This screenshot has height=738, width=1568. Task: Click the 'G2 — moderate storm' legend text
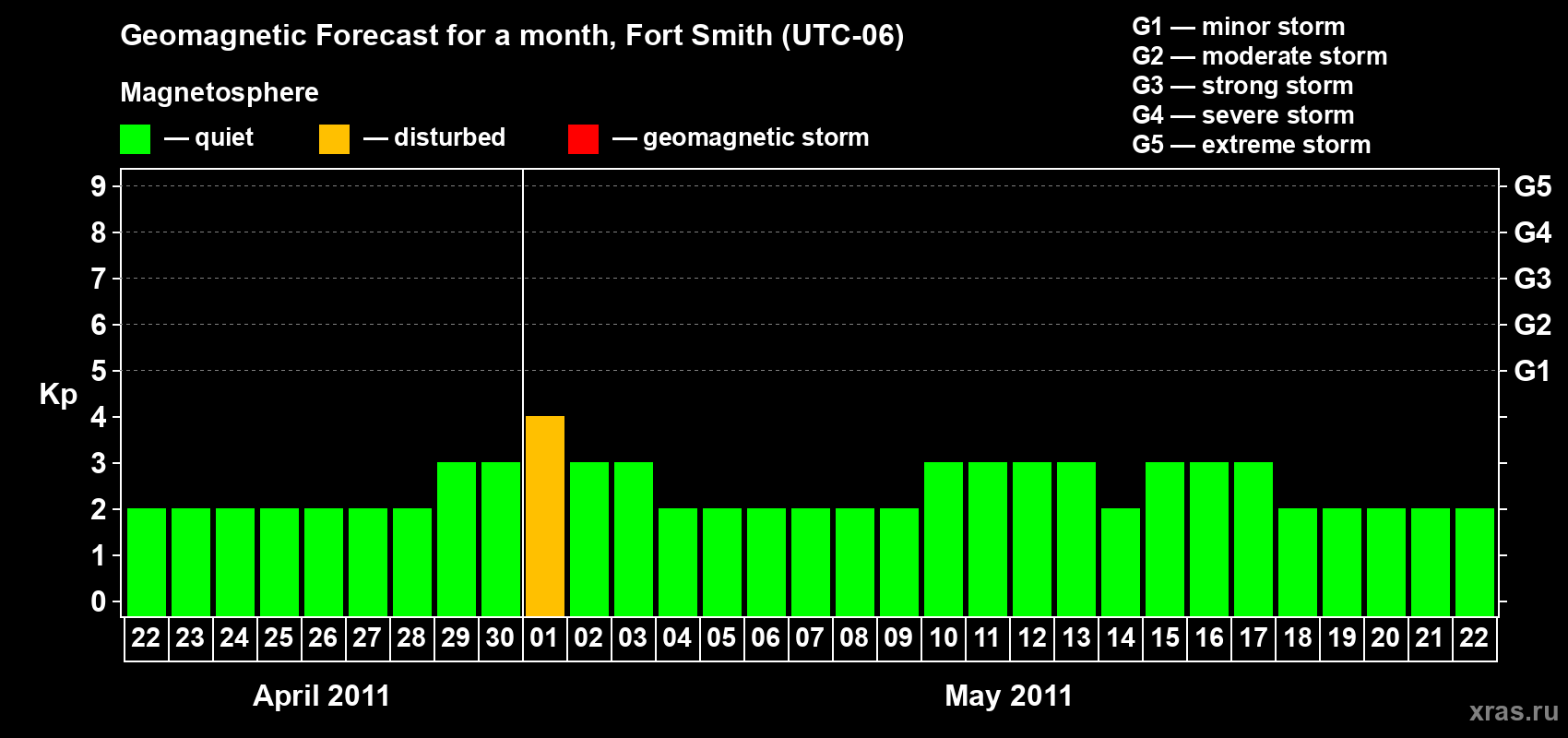coord(1260,56)
